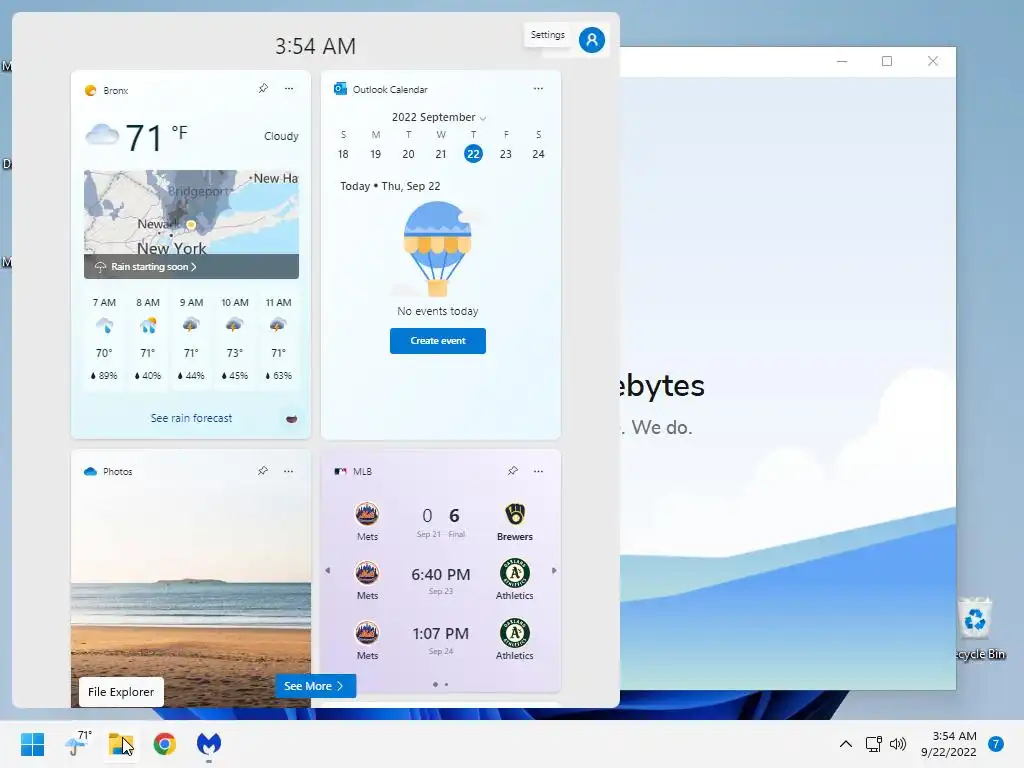This screenshot has width=1024, height=768.
Task: Open the weather widgets taskbar button
Action: click(78, 743)
